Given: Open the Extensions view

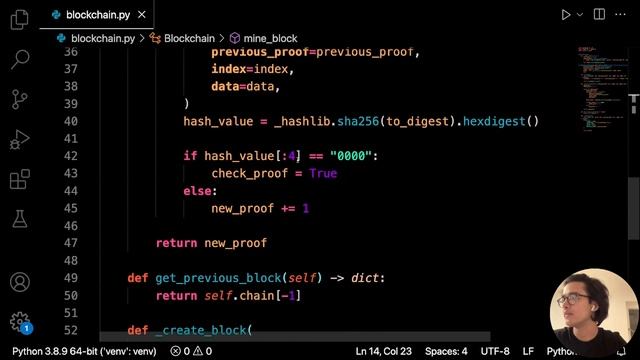Looking at the screenshot, I should pyautogui.click(x=19, y=179).
